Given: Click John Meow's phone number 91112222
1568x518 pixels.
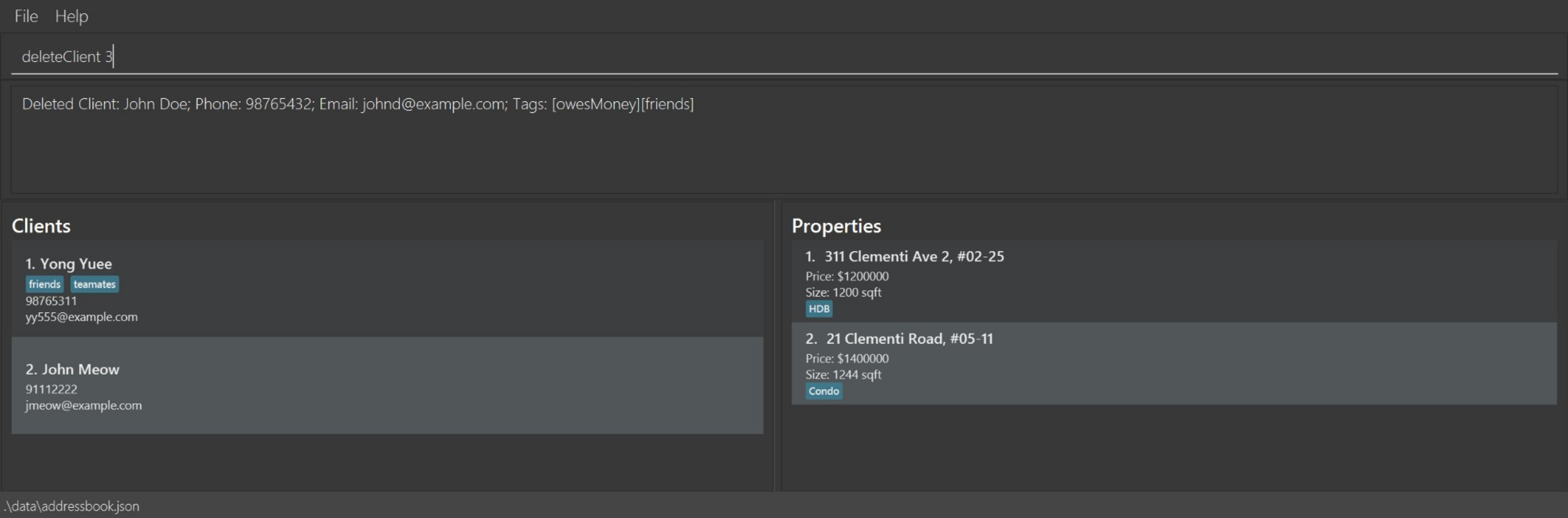Looking at the screenshot, I should pyautogui.click(x=51, y=389).
